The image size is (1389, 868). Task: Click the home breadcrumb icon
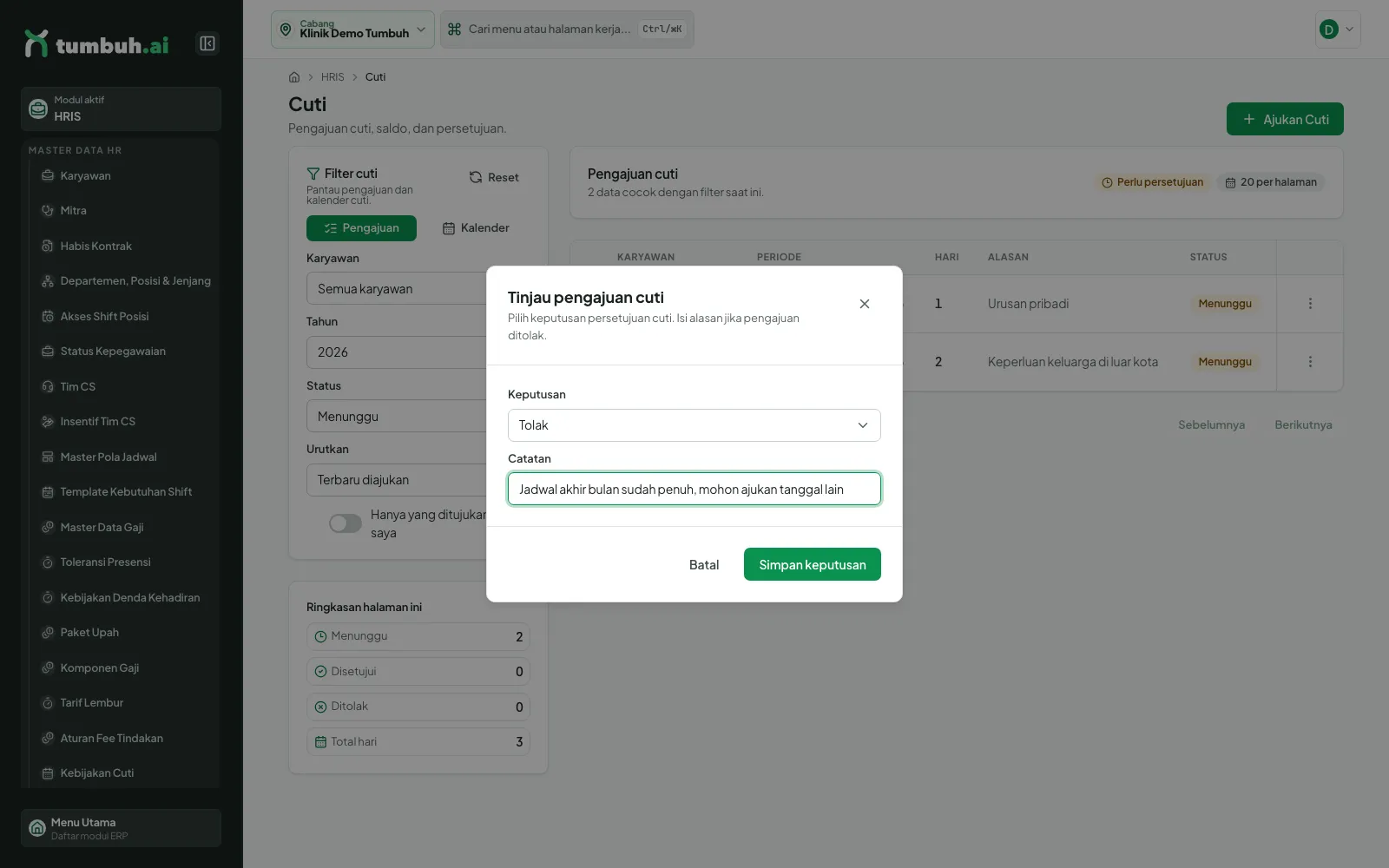point(294,77)
